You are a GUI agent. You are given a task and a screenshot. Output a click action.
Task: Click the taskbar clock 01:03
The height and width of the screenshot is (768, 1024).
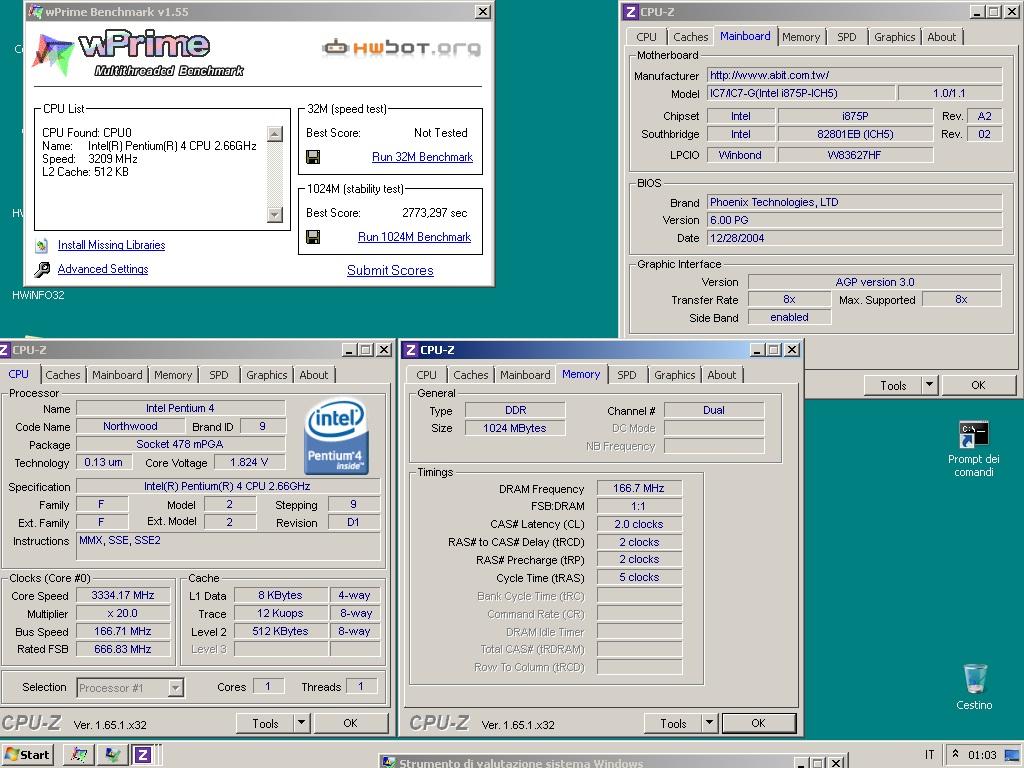pos(982,755)
